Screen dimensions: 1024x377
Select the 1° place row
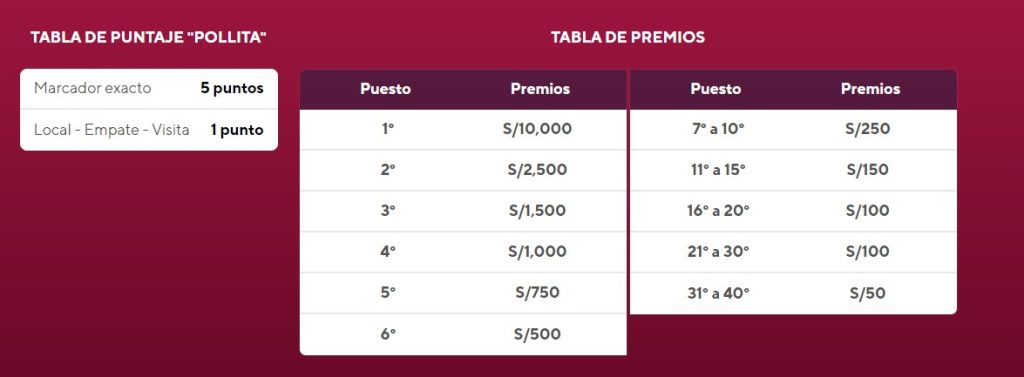(x=463, y=129)
